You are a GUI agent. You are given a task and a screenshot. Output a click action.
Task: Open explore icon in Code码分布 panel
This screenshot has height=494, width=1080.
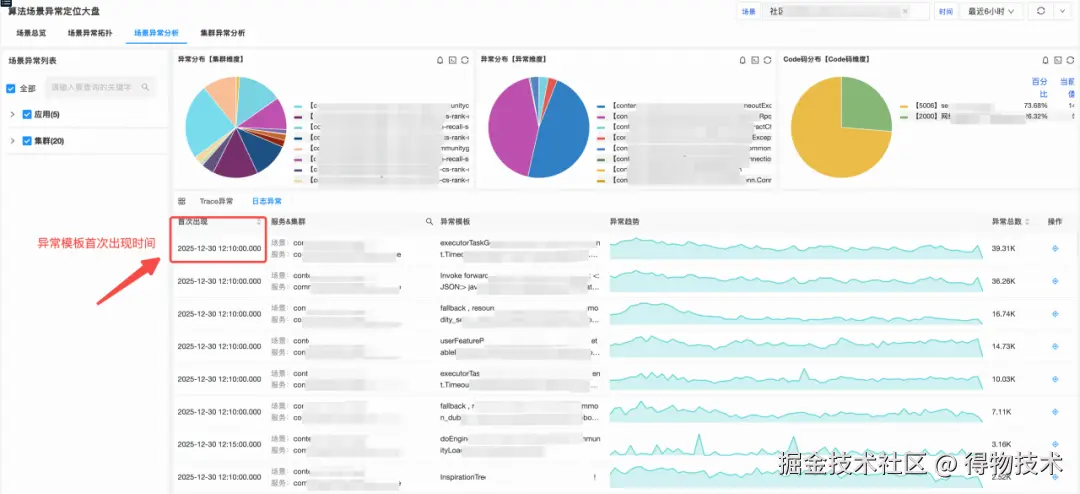[x=1058, y=60]
